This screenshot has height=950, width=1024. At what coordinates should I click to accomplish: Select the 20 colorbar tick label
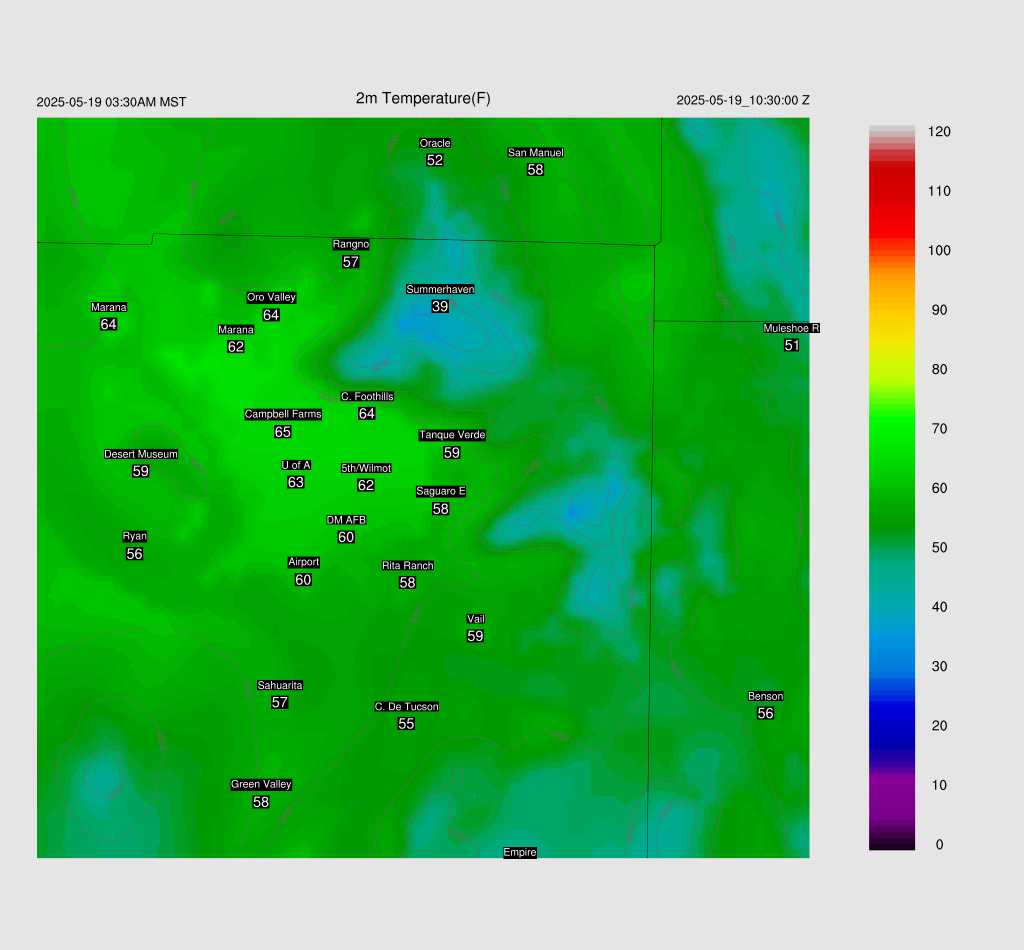[939, 726]
